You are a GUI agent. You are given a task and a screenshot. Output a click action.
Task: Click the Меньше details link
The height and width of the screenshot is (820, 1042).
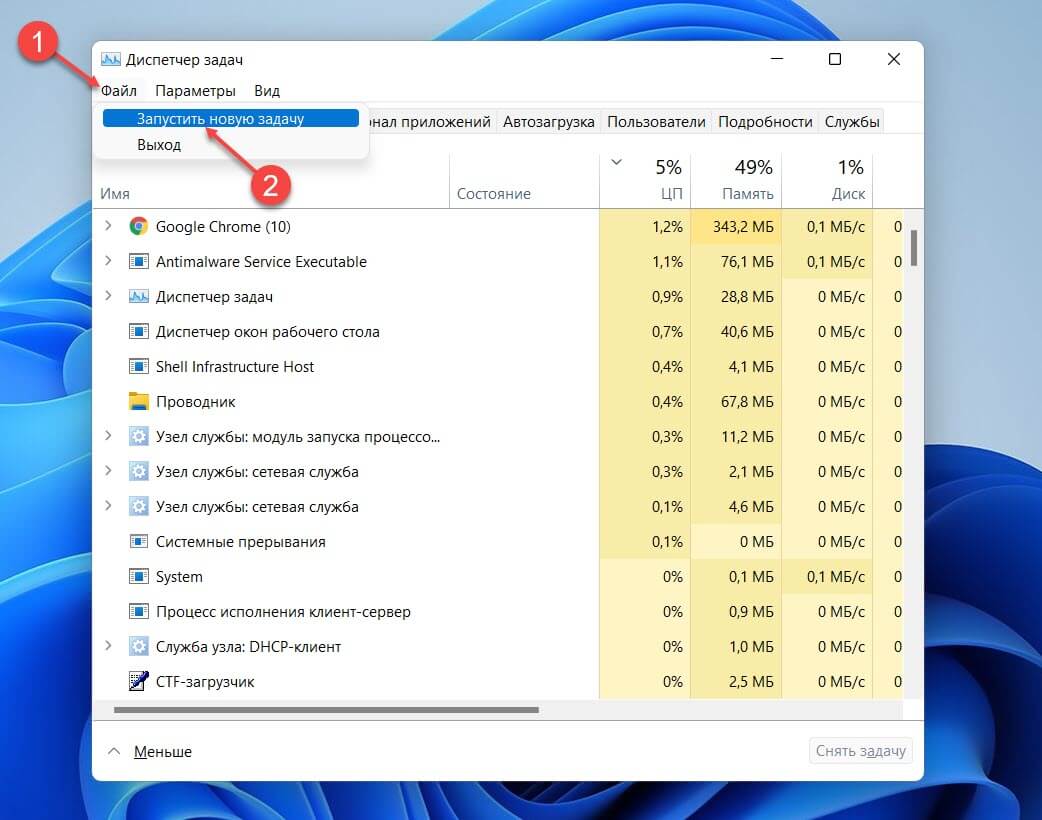click(x=163, y=752)
